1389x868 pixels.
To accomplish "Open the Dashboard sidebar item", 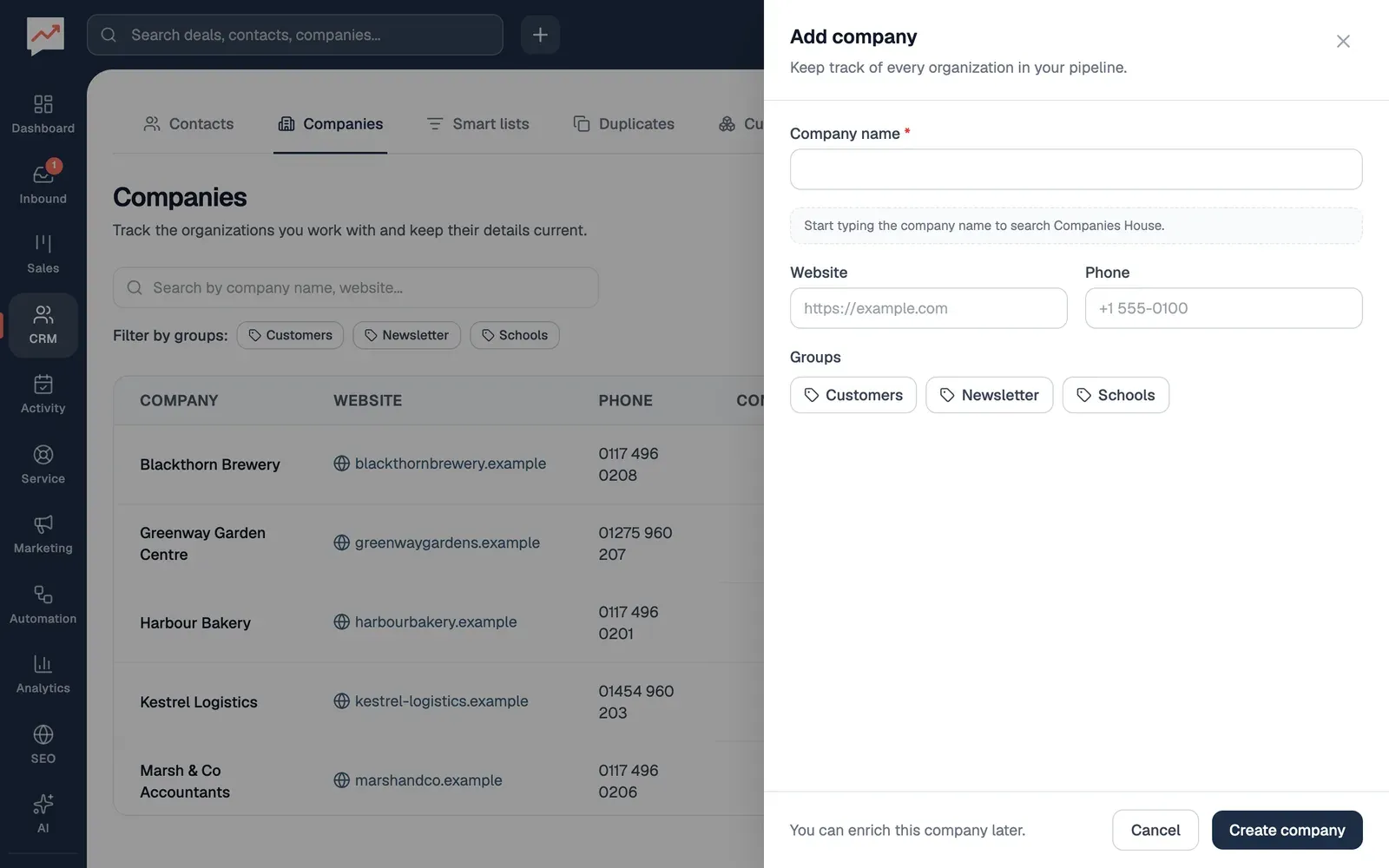I will 43,115.
